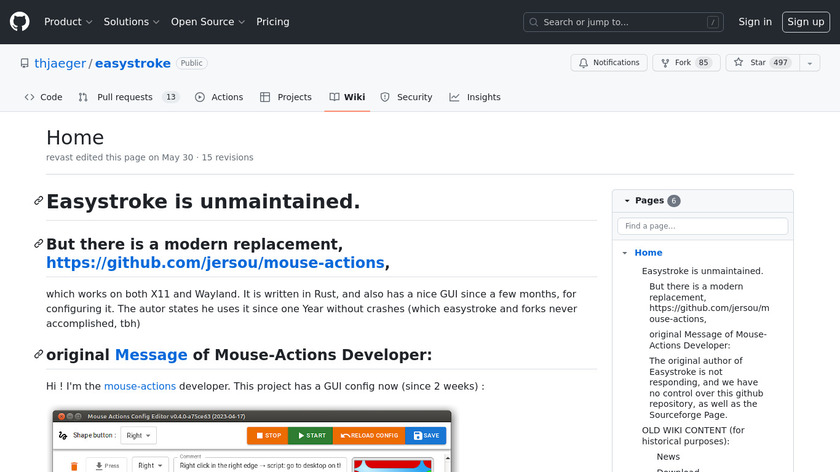This screenshot has width=840, height=472.
Task: Click anchor icon beside modern replacement heading
Action: tap(38, 244)
